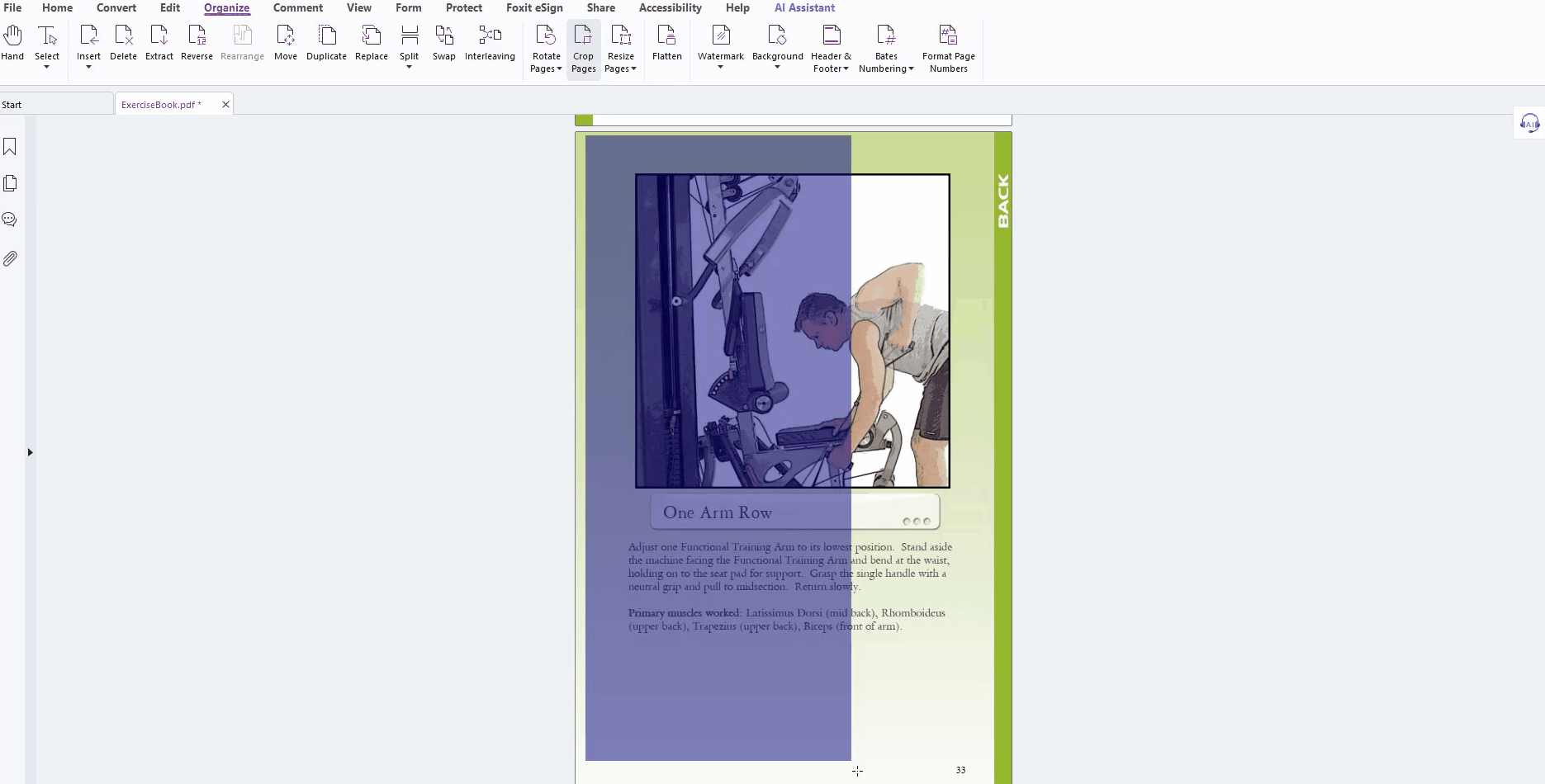This screenshot has width=1545, height=784.
Task: Open the File menu
Action: [12, 7]
